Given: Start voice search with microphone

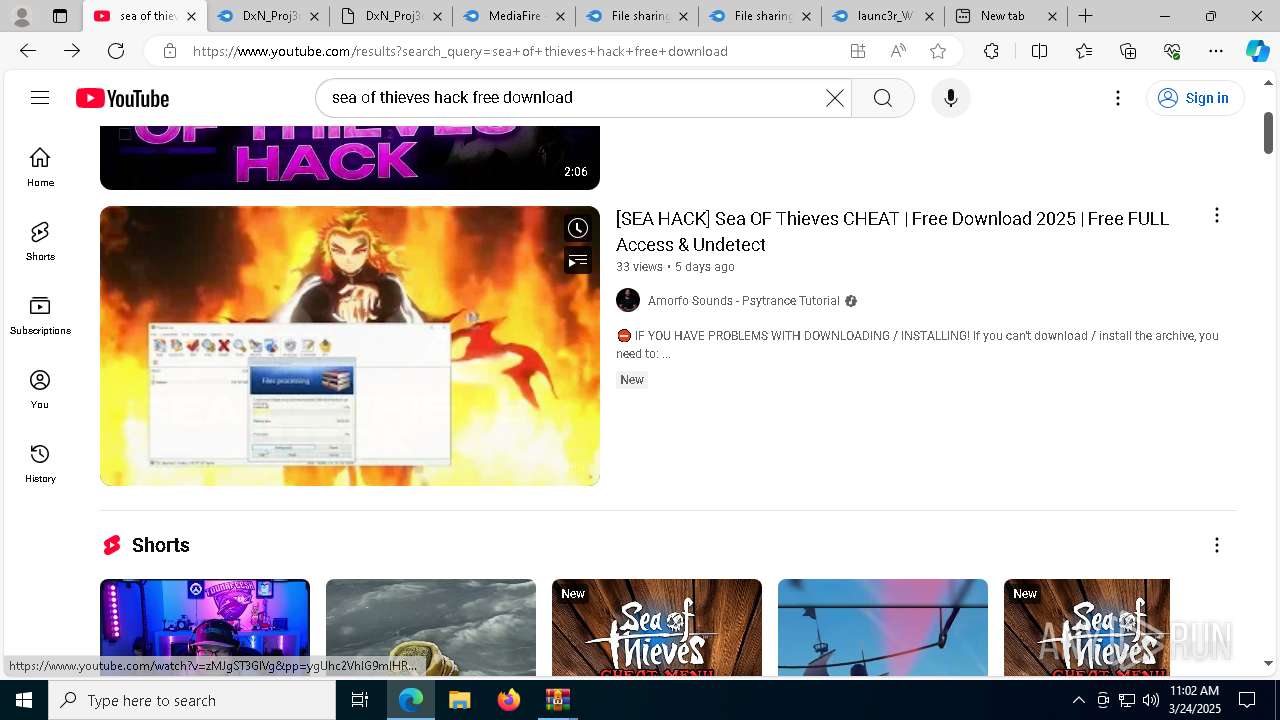Looking at the screenshot, I should point(950,98).
